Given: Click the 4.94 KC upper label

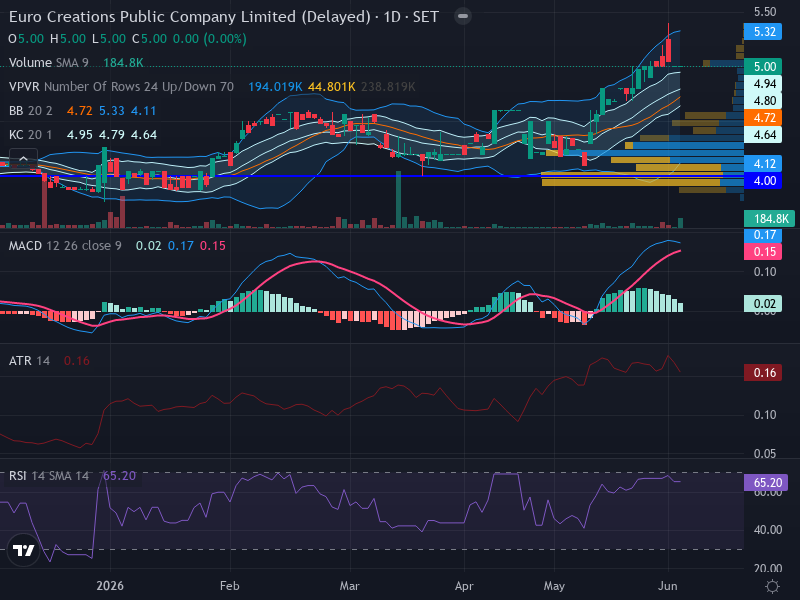Looking at the screenshot, I should 763,84.
